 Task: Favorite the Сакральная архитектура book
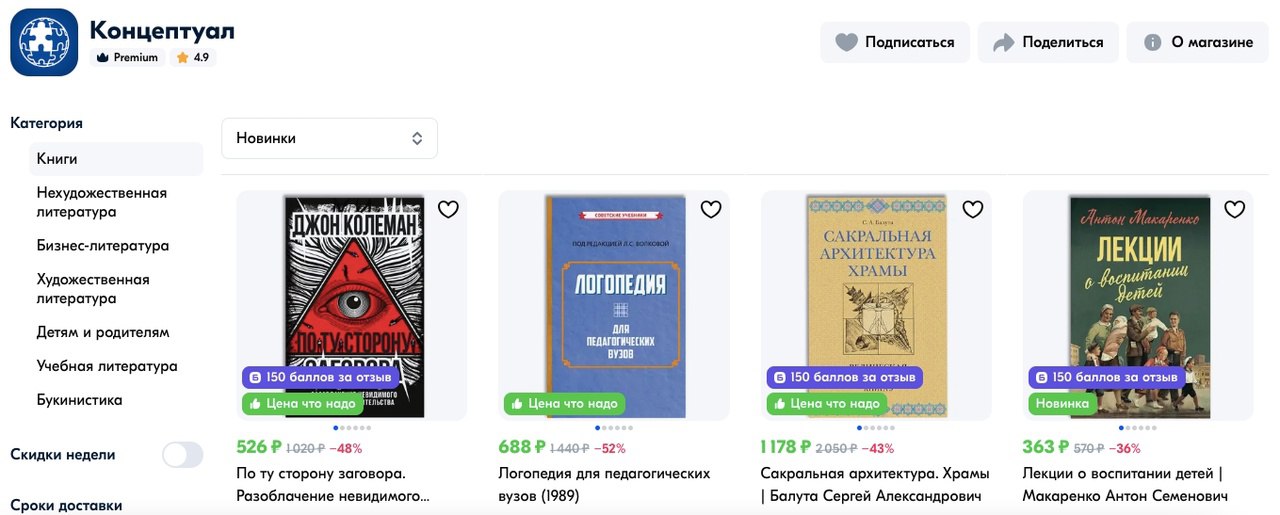click(973, 209)
